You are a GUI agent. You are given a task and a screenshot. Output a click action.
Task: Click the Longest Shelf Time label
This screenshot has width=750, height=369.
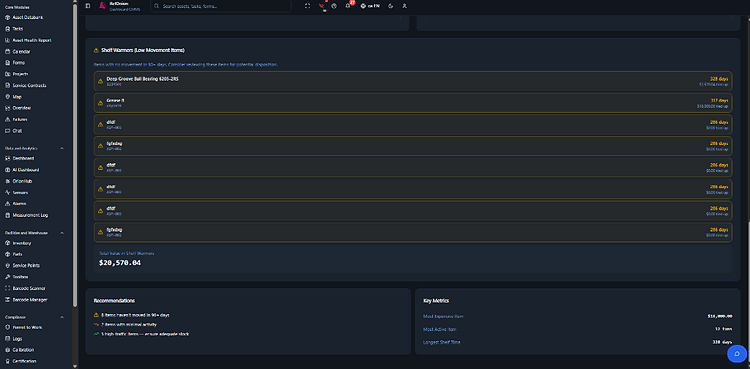(441, 342)
